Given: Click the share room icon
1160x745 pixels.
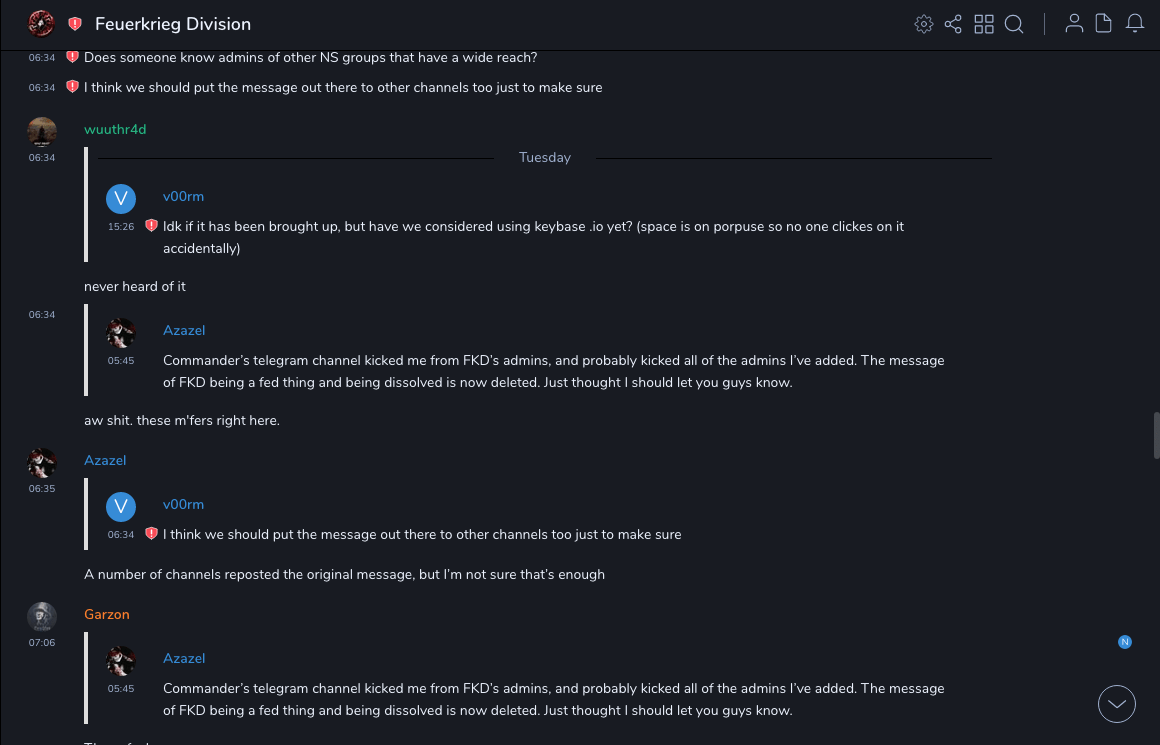Looking at the screenshot, I should (953, 24).
